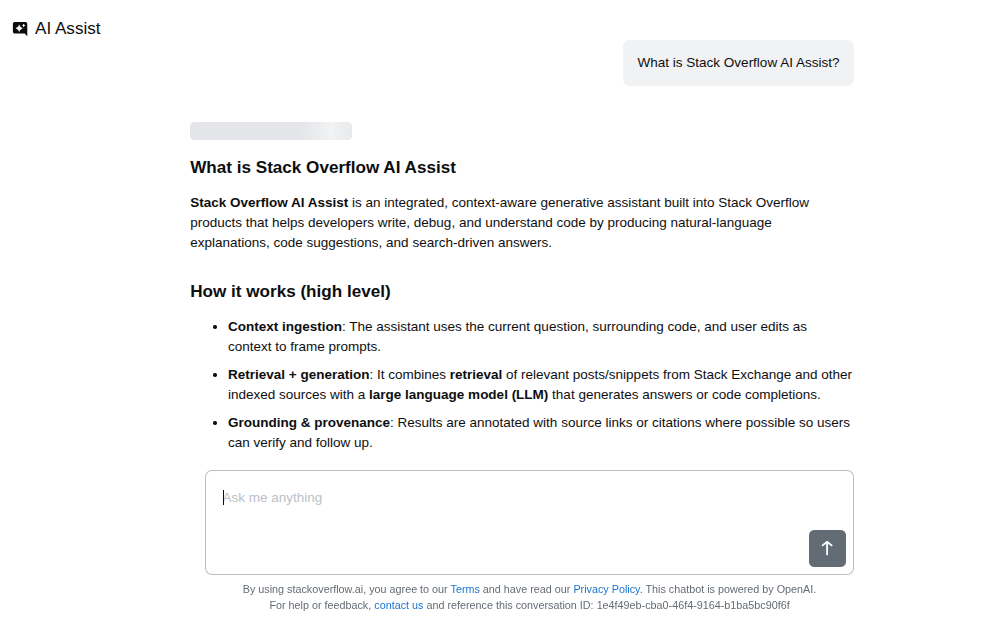Click the powered by OpenAI footer text

[x=732, y=589]
